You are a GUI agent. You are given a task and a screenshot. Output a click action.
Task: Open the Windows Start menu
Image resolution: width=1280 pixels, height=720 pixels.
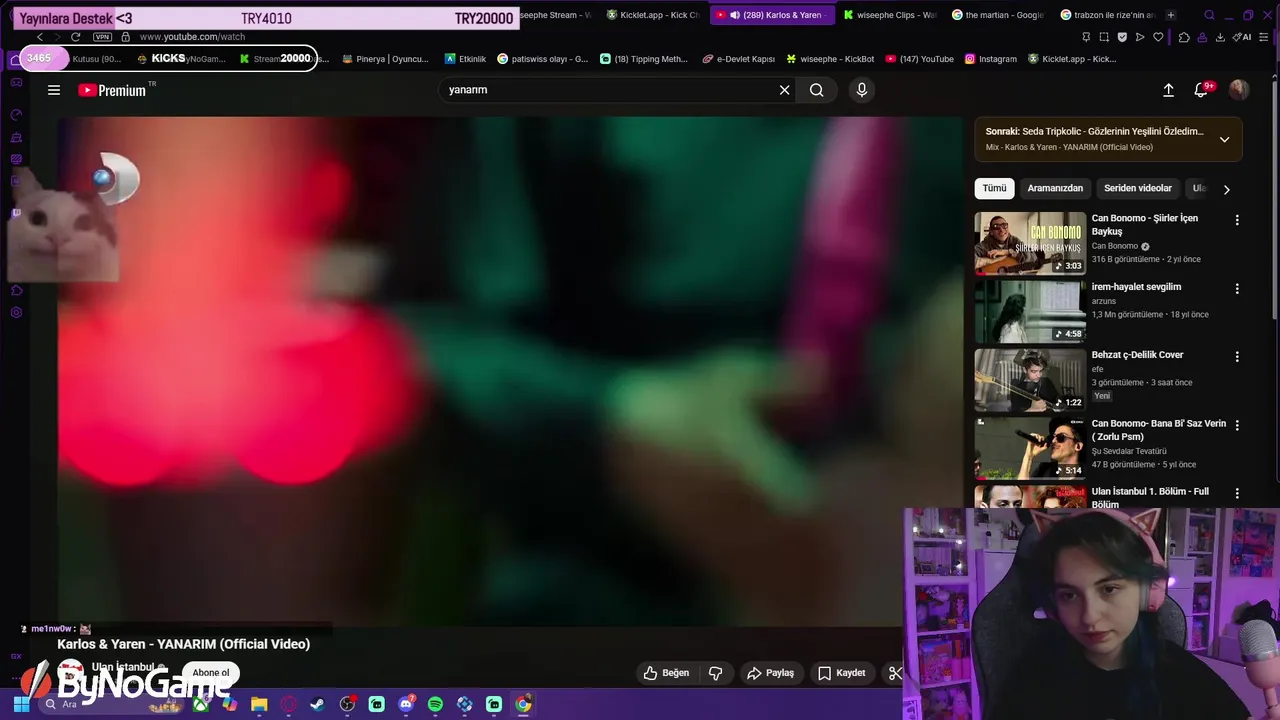click(21, 704)
